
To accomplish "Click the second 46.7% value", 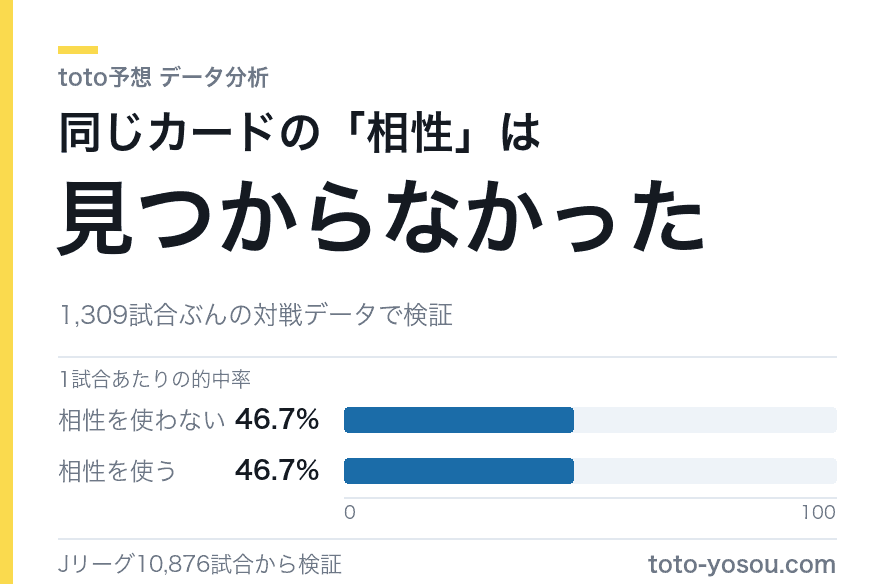I will click(x=277, y=471).
